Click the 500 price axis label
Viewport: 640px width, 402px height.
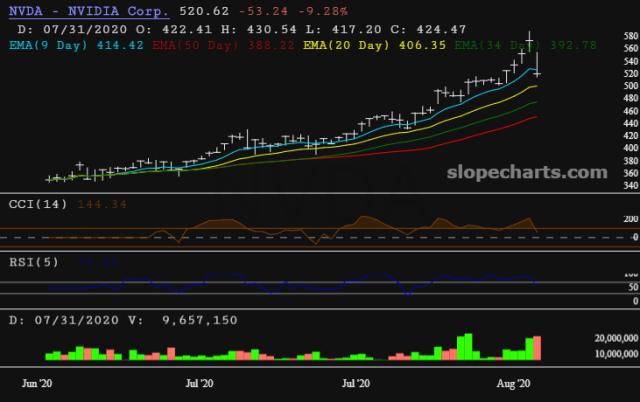[631, 86]
